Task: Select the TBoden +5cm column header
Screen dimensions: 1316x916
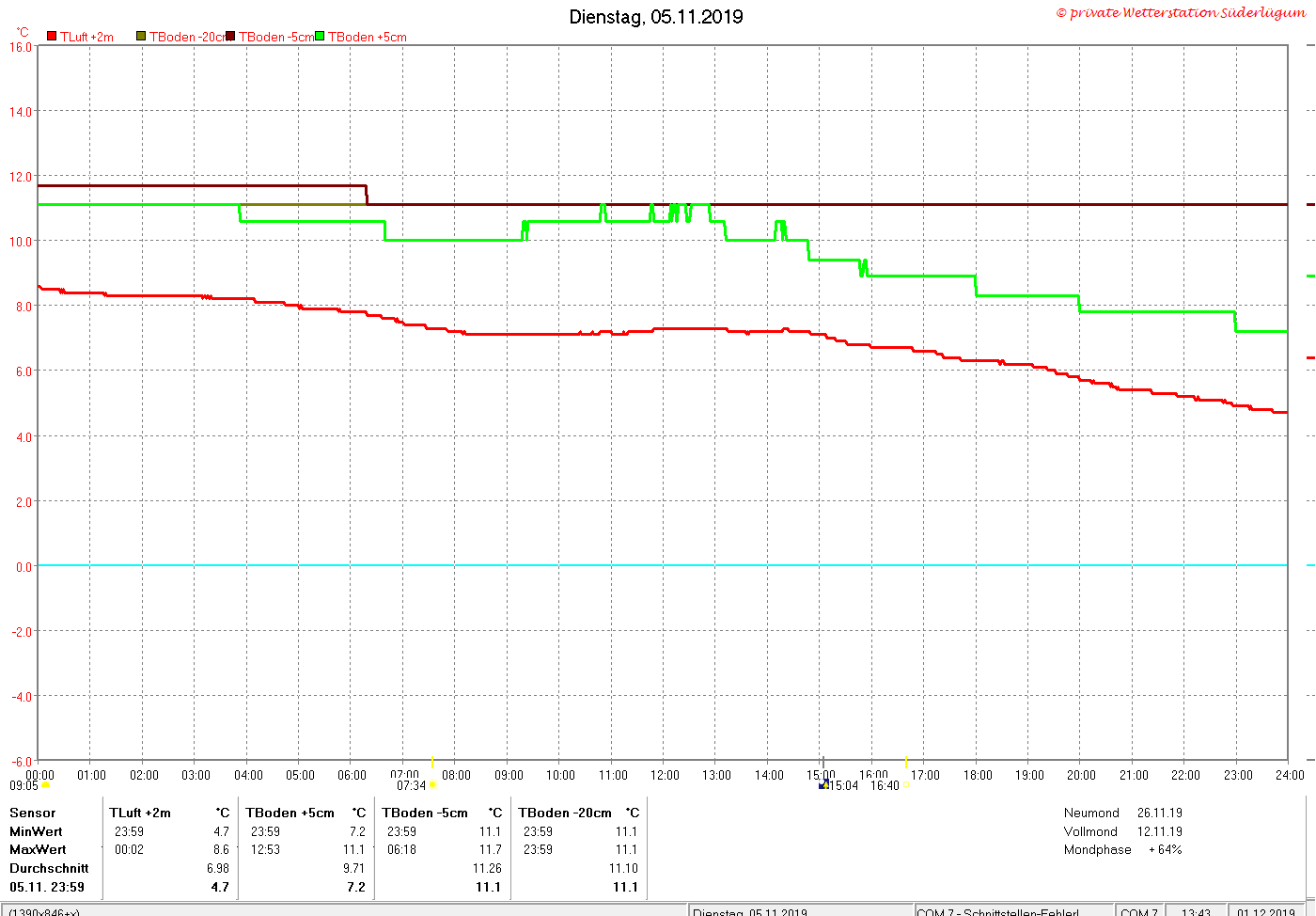Action: click(290, 813)
